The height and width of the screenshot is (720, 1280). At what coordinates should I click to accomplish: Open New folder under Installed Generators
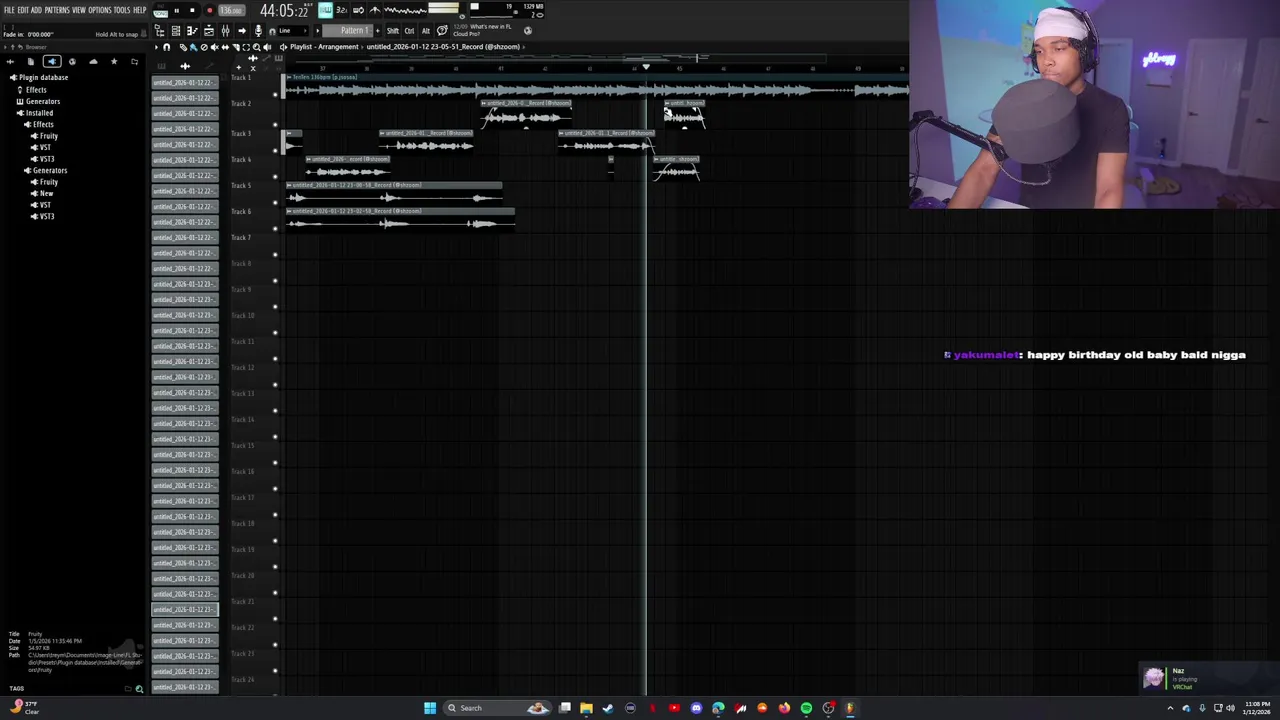43,193
